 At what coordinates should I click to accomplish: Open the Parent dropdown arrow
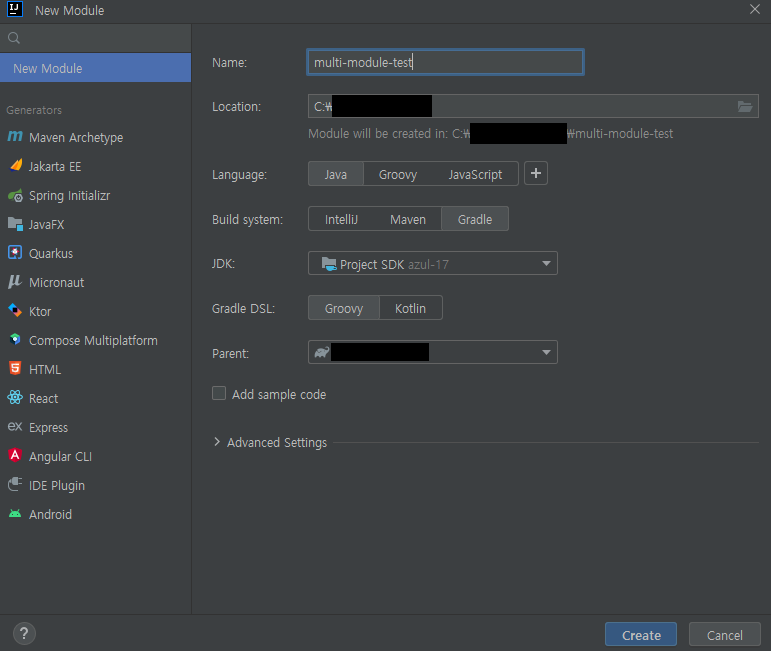[x=546, y=353]
